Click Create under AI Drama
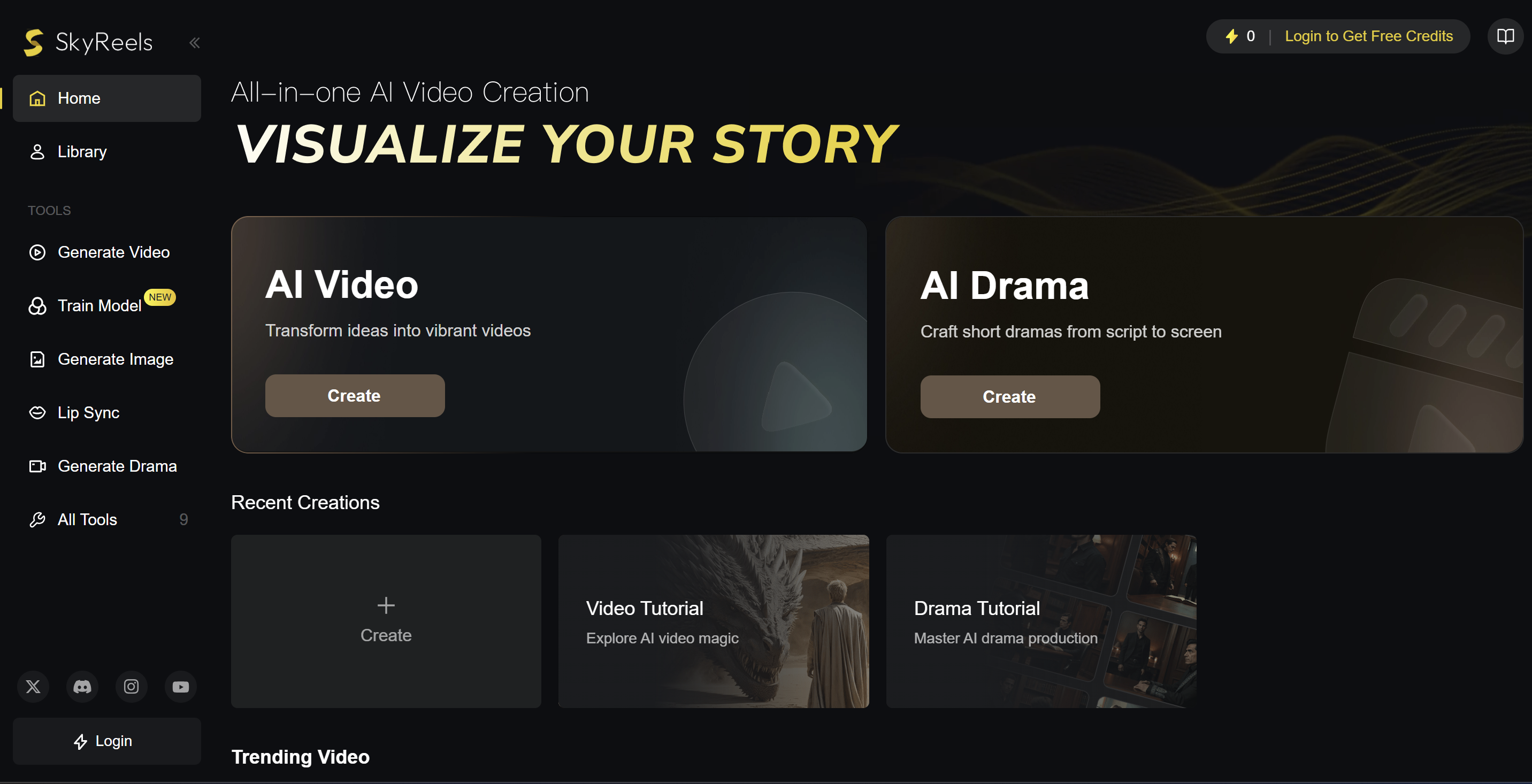Screen dimensions: 1532x784 pos(1010,397)
